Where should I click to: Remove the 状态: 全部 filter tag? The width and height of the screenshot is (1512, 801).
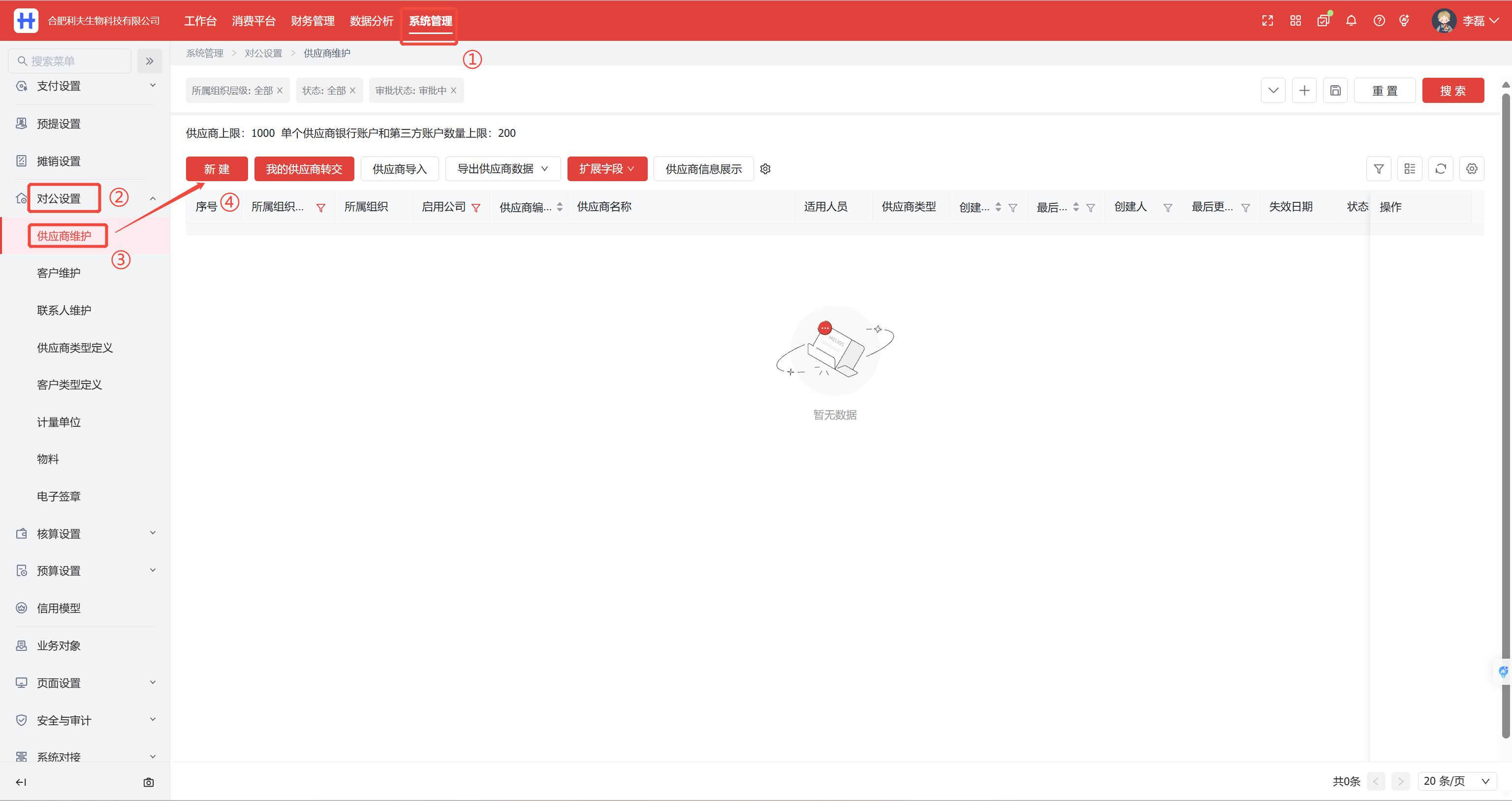353,91
